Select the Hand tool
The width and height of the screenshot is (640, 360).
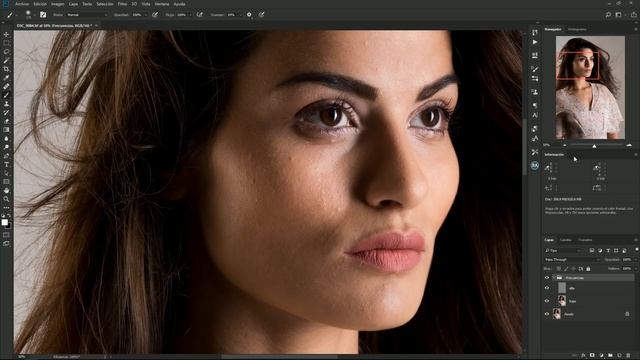click(x=6, y=191)
